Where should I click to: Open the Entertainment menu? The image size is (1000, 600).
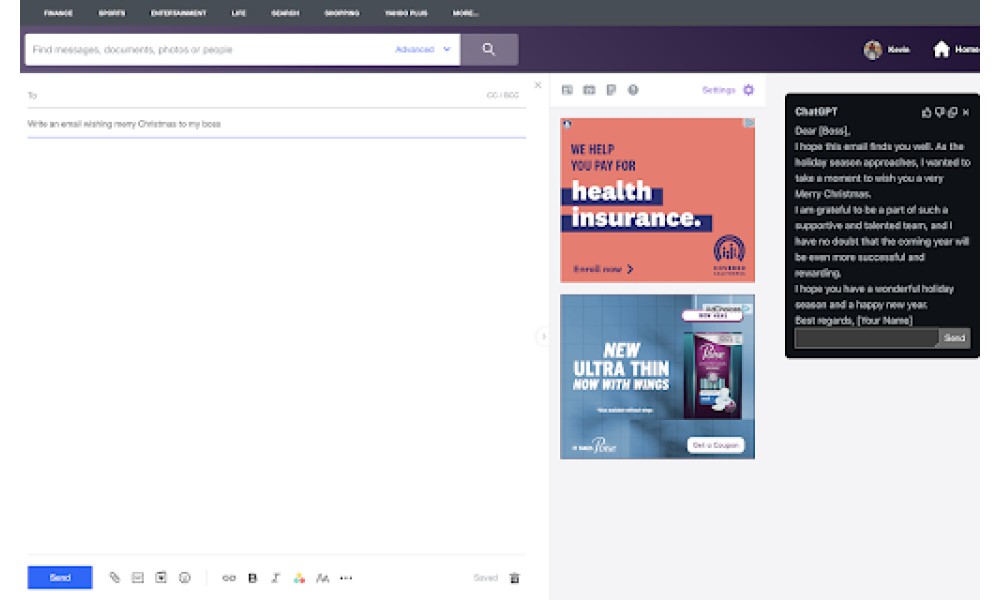click(179, 13)
